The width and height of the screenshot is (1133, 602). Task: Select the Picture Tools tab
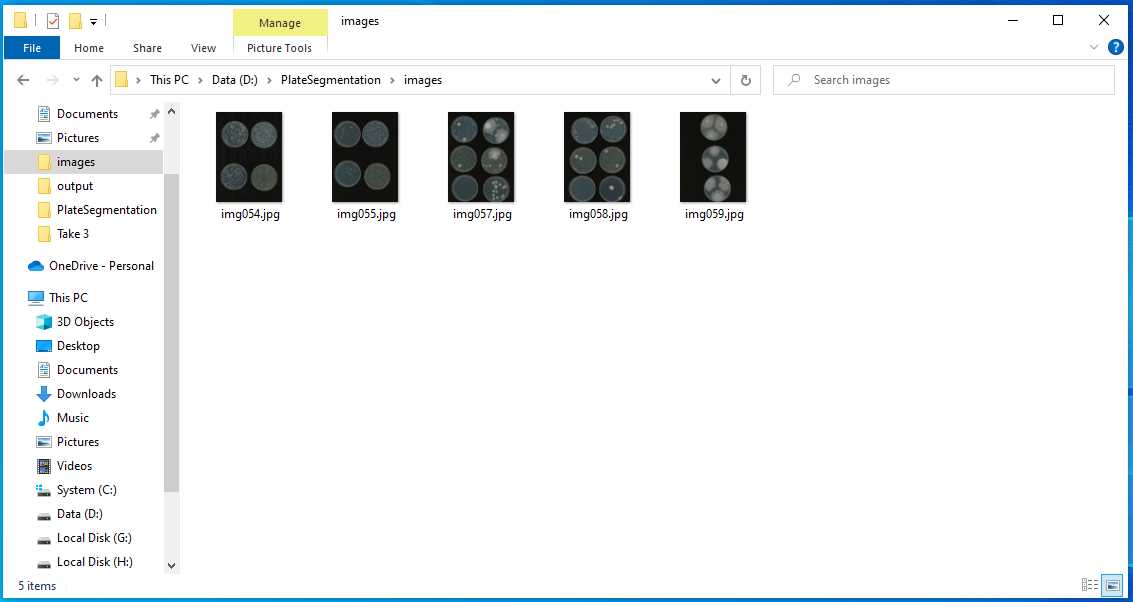(x=280, y=48)
